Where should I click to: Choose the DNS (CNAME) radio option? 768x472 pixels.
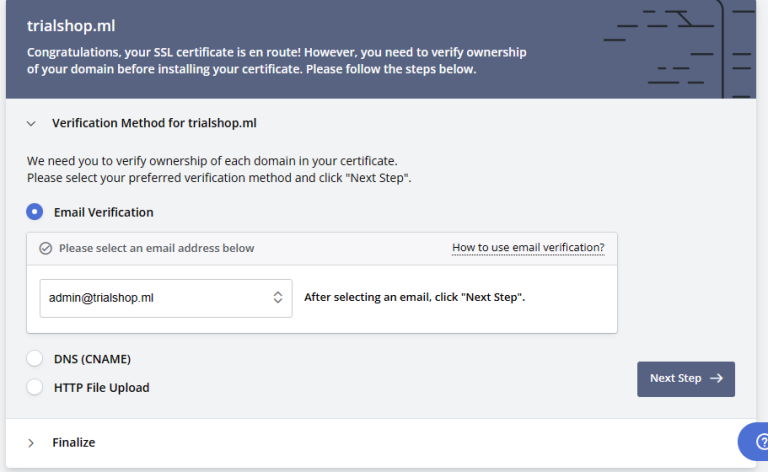pyautogui.click(x=35, y=358)
